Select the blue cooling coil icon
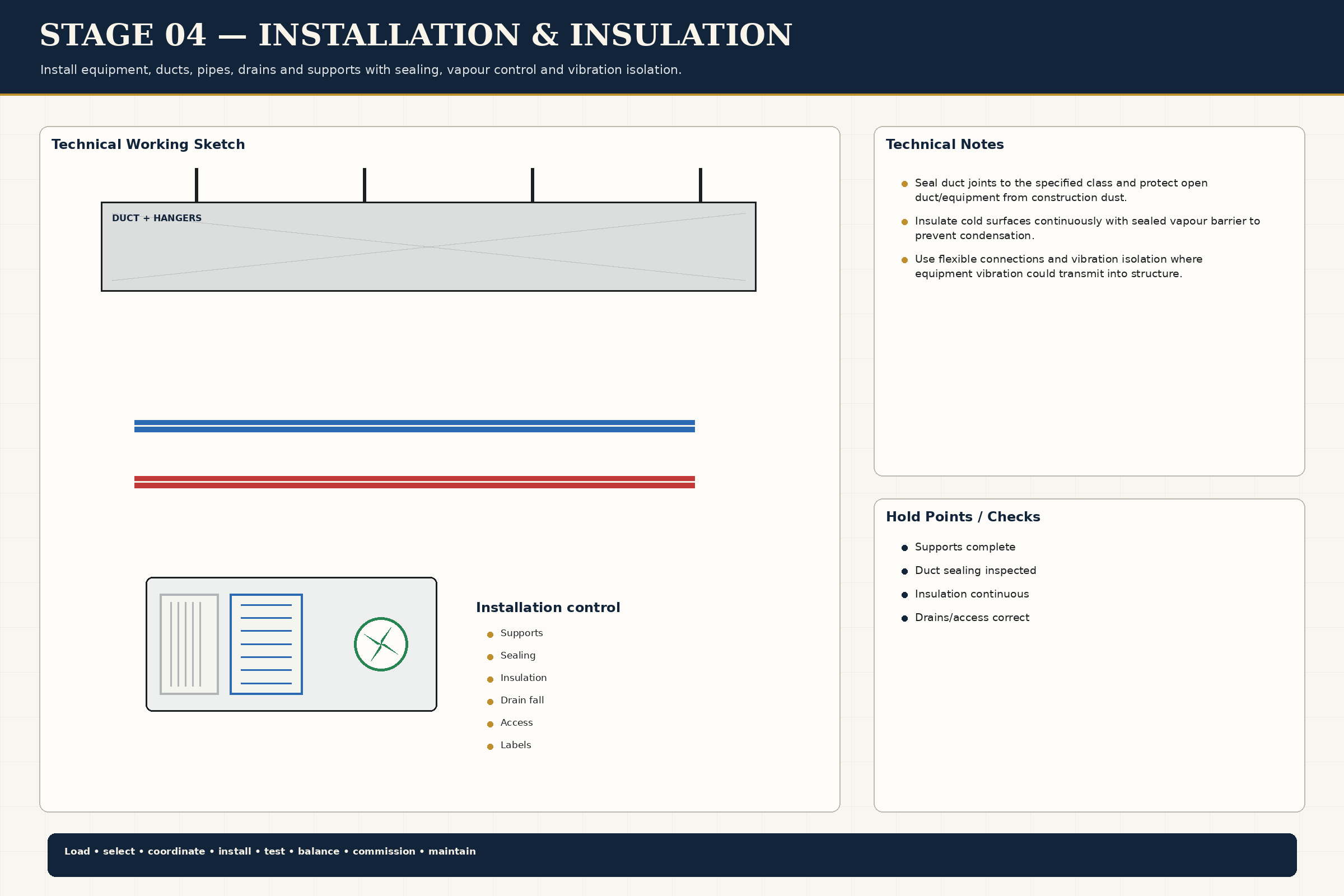 pyautogui.click(x=267, y=644)
